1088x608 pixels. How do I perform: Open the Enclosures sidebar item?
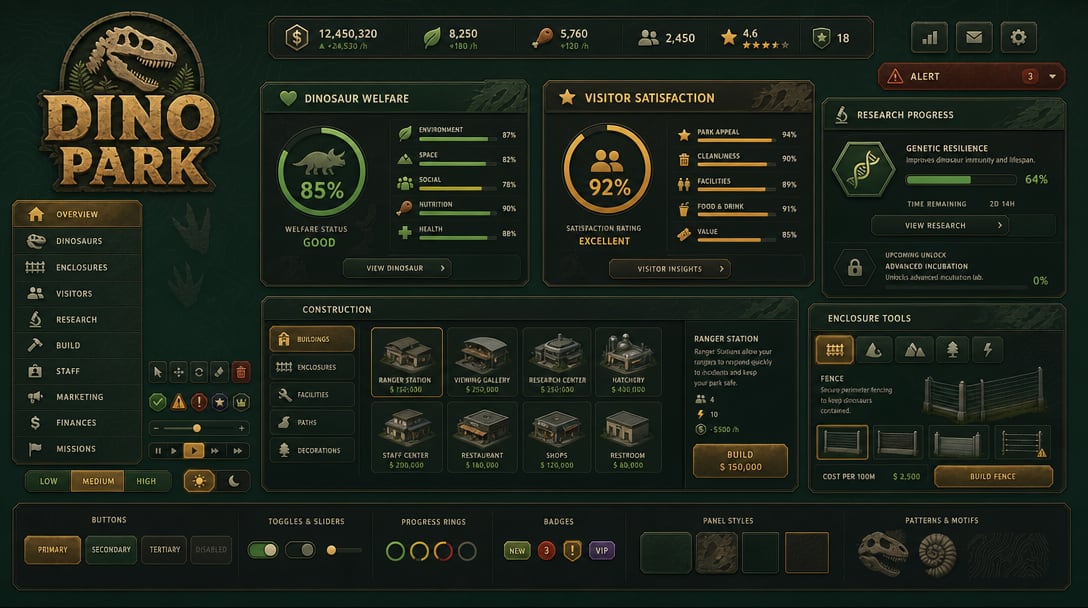pyautogui.click(x=77, y=267)
